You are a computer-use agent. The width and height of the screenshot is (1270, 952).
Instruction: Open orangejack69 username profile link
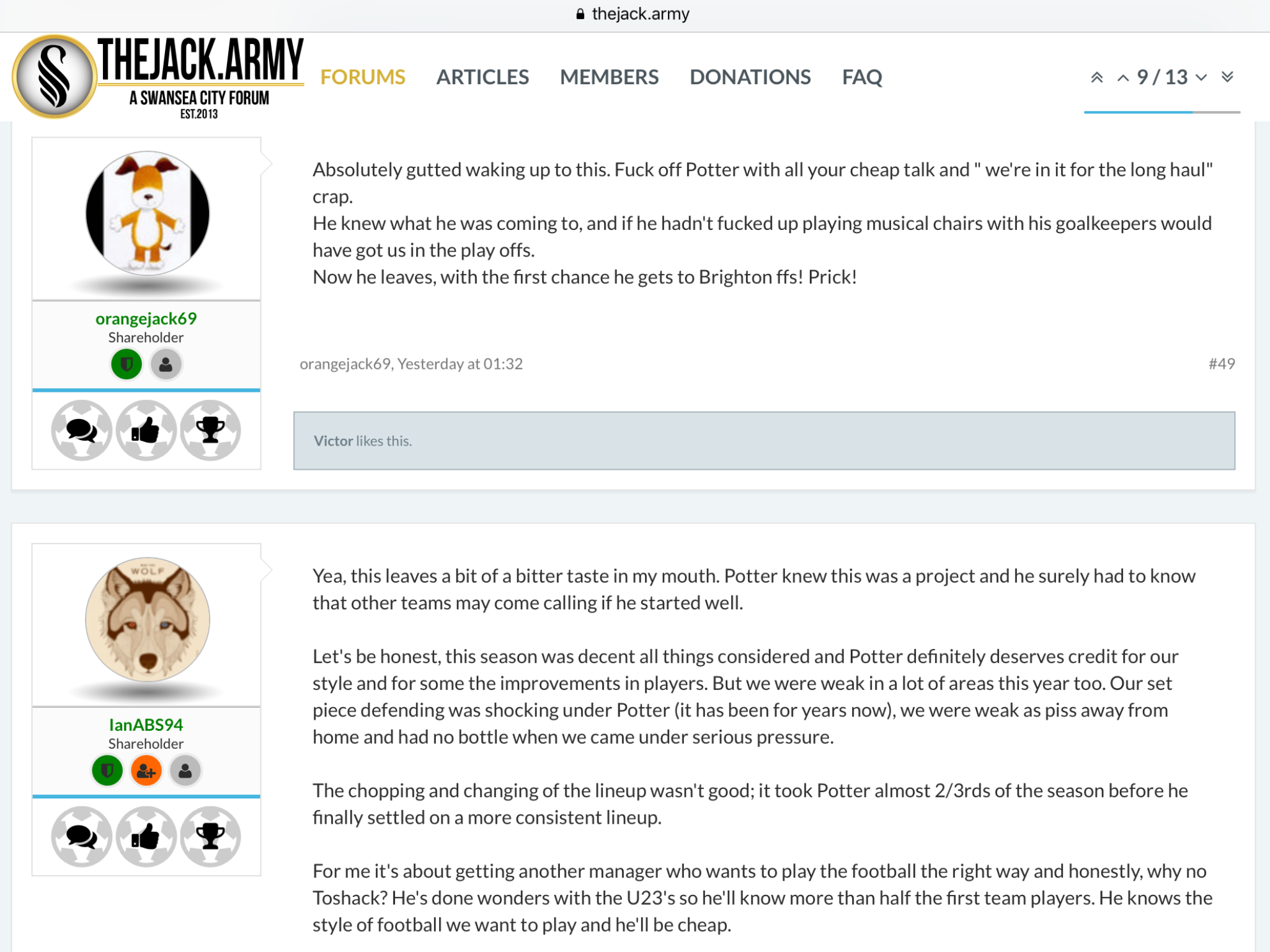(146, 319)
